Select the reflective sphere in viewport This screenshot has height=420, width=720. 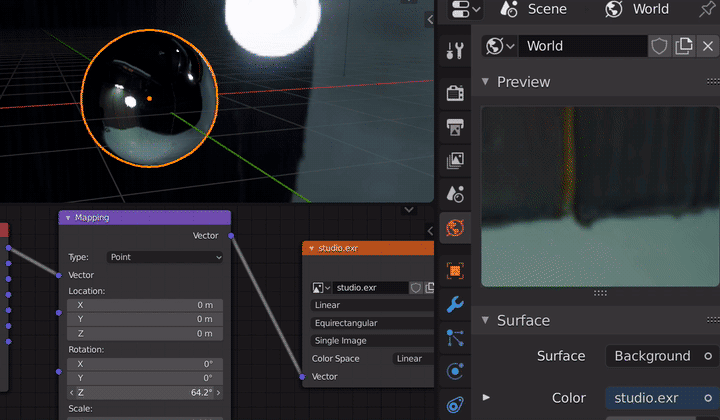click(x=149, y=98)
